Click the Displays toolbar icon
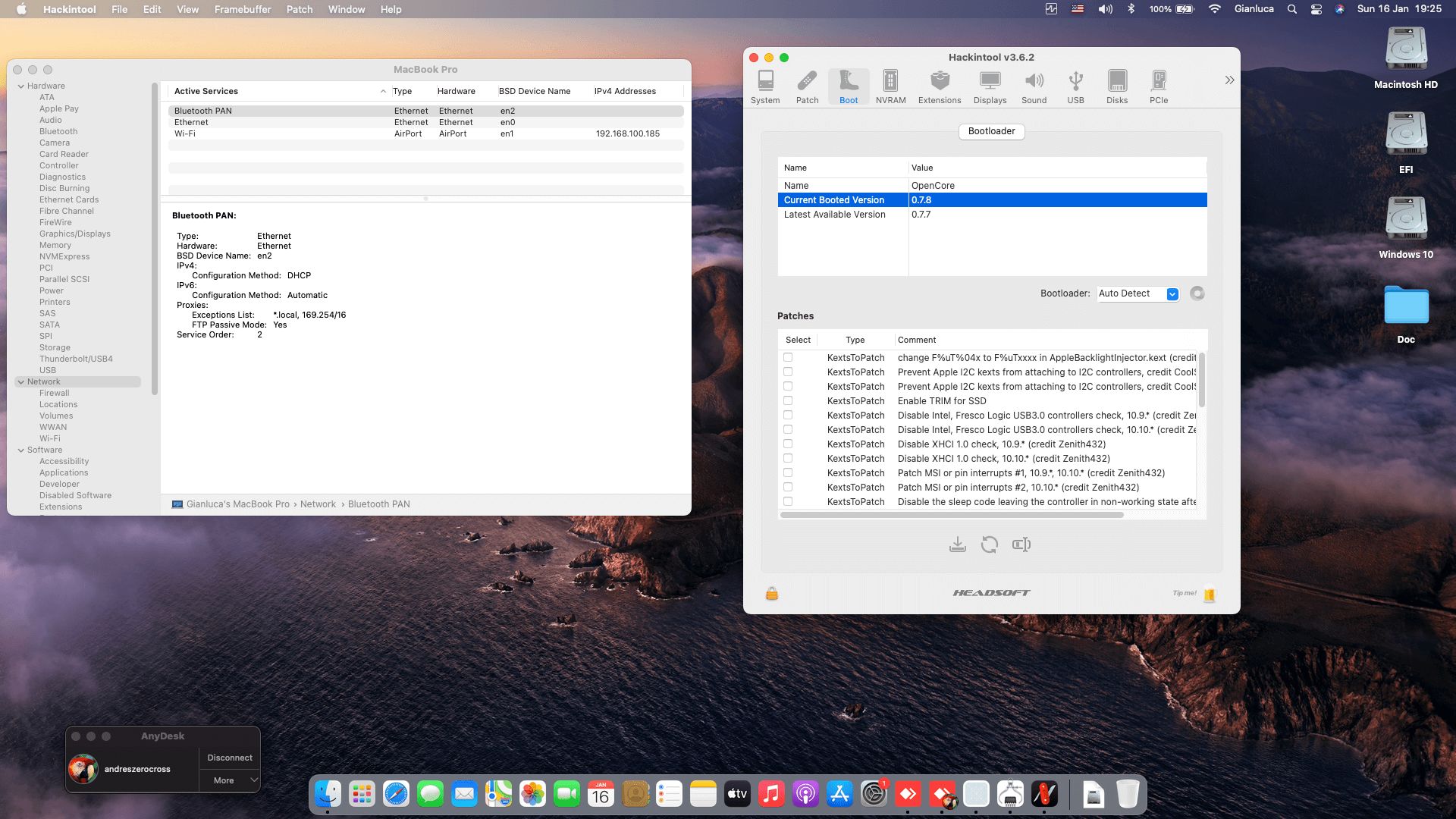Screen dimensions: 1456x819 [990, 86]
